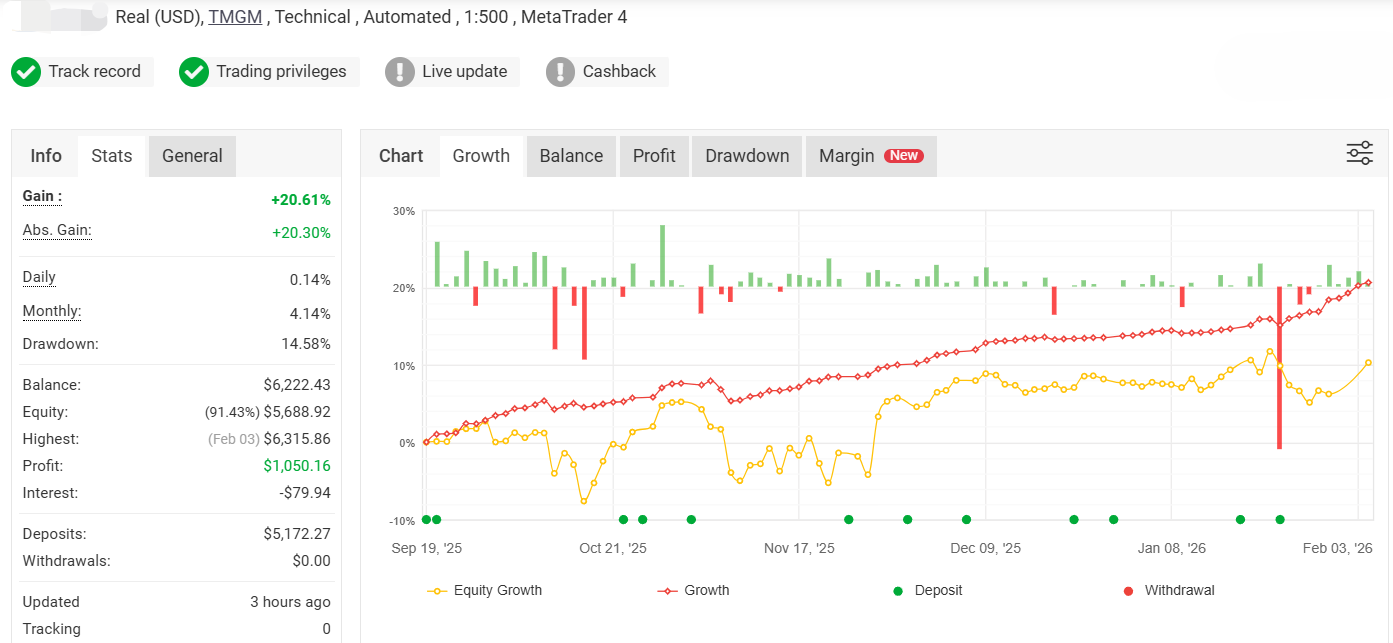Click the large red bar near Jan end
Screen dimensions: 1393x643
[x=1279, y=368]
